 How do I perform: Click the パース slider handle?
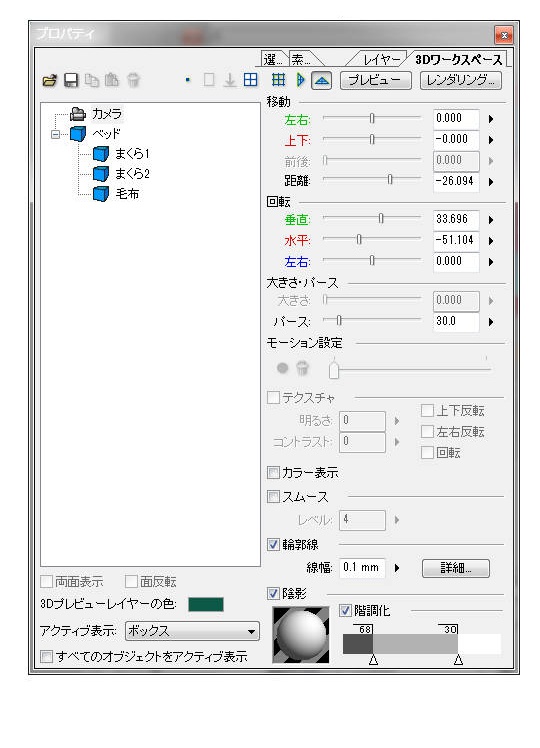[339, 320]
